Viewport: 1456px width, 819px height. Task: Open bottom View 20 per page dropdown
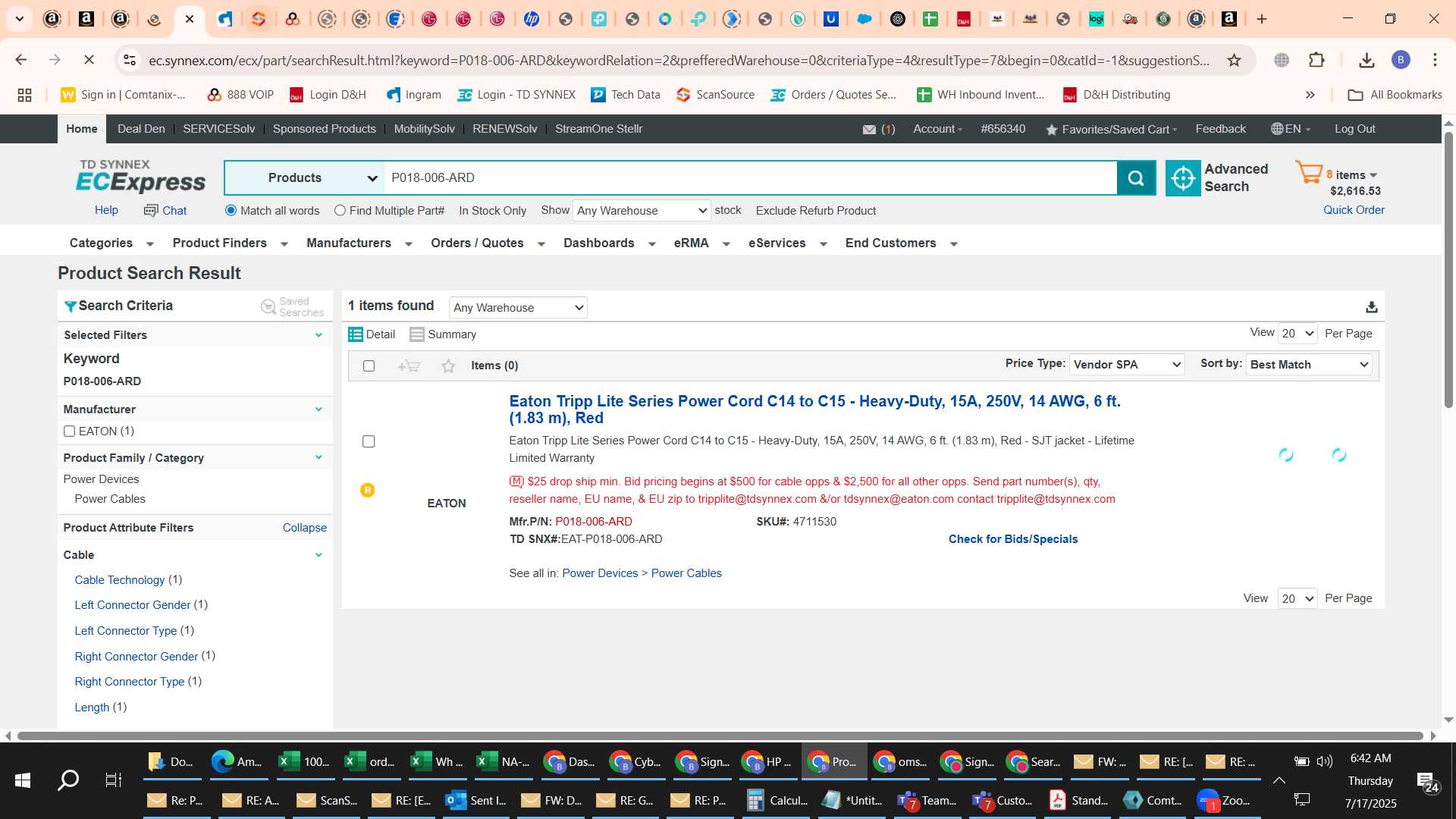point(1298,598)
